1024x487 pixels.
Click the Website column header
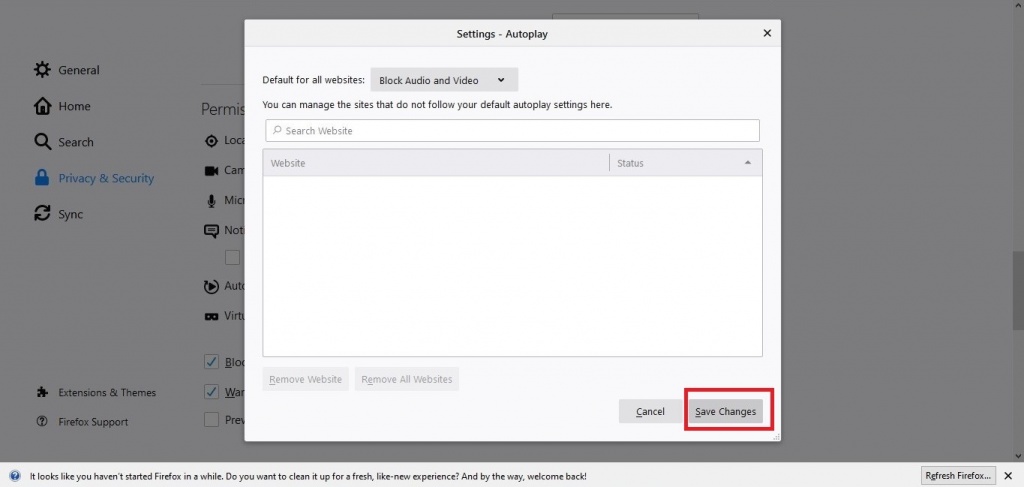(436, 163)
